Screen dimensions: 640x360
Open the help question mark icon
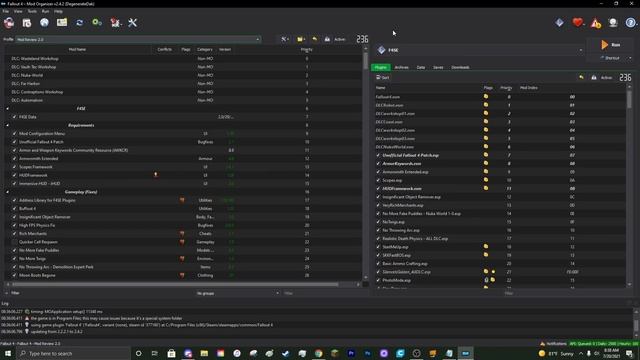coord(631,23)
